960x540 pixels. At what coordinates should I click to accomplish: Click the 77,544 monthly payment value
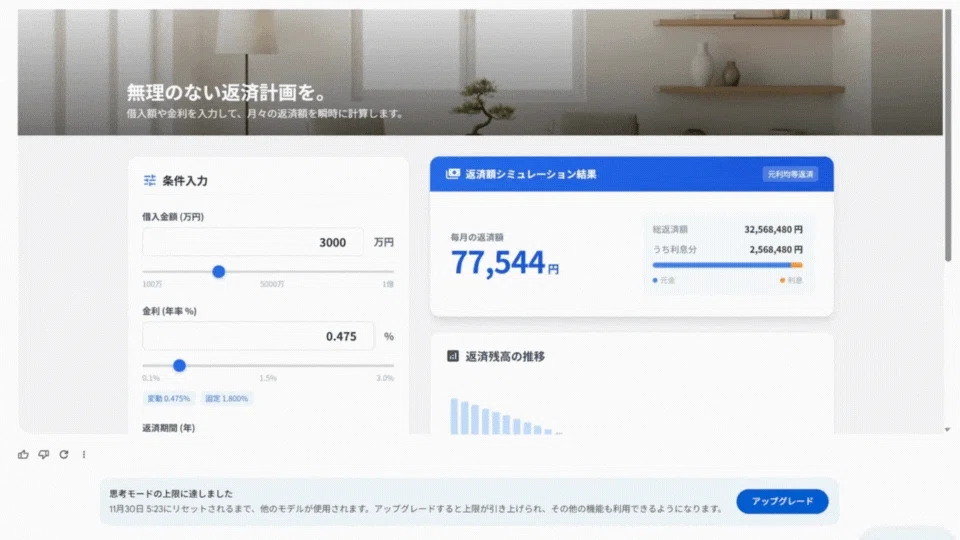(498, 263)
